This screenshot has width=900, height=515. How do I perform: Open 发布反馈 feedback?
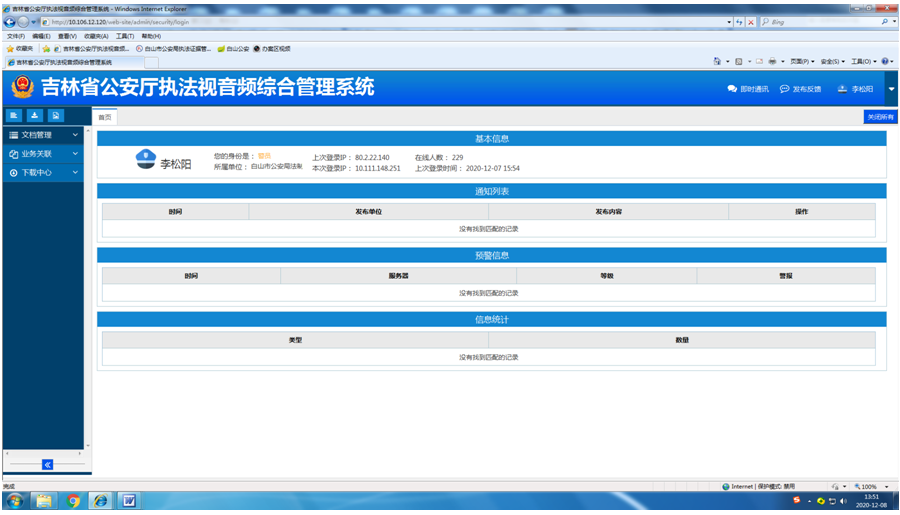coord(800,89)
